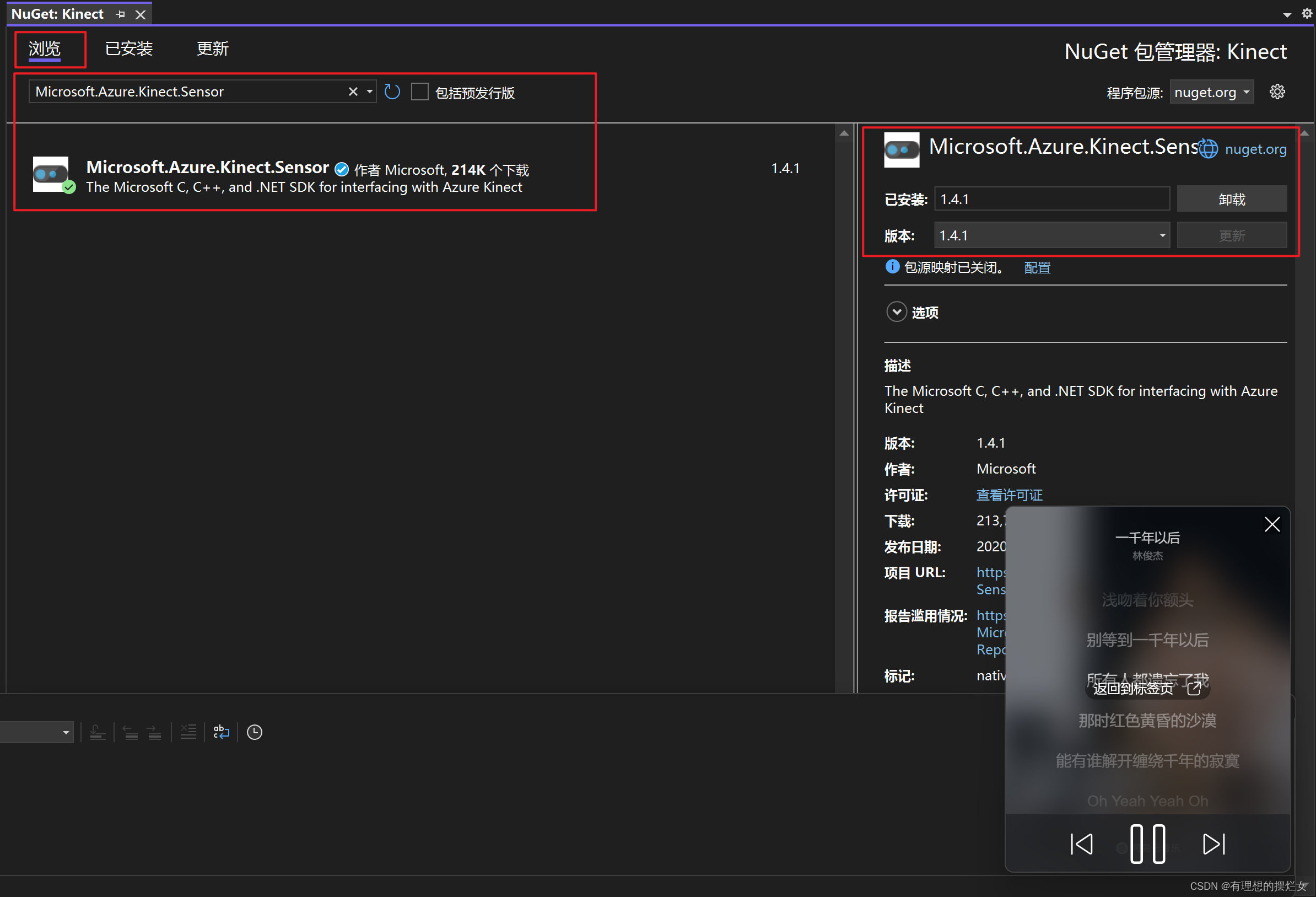Open NuGet package manager settings gear
Viewport: 1316px width, 897px height.
1278,91
